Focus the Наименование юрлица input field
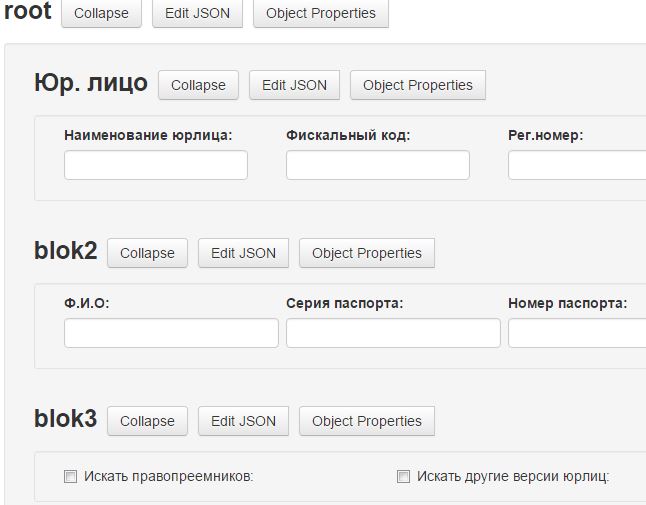 [155, 166]
